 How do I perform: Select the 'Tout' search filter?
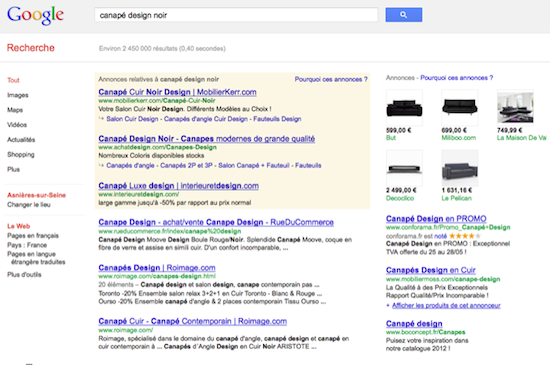click(13, 80)
